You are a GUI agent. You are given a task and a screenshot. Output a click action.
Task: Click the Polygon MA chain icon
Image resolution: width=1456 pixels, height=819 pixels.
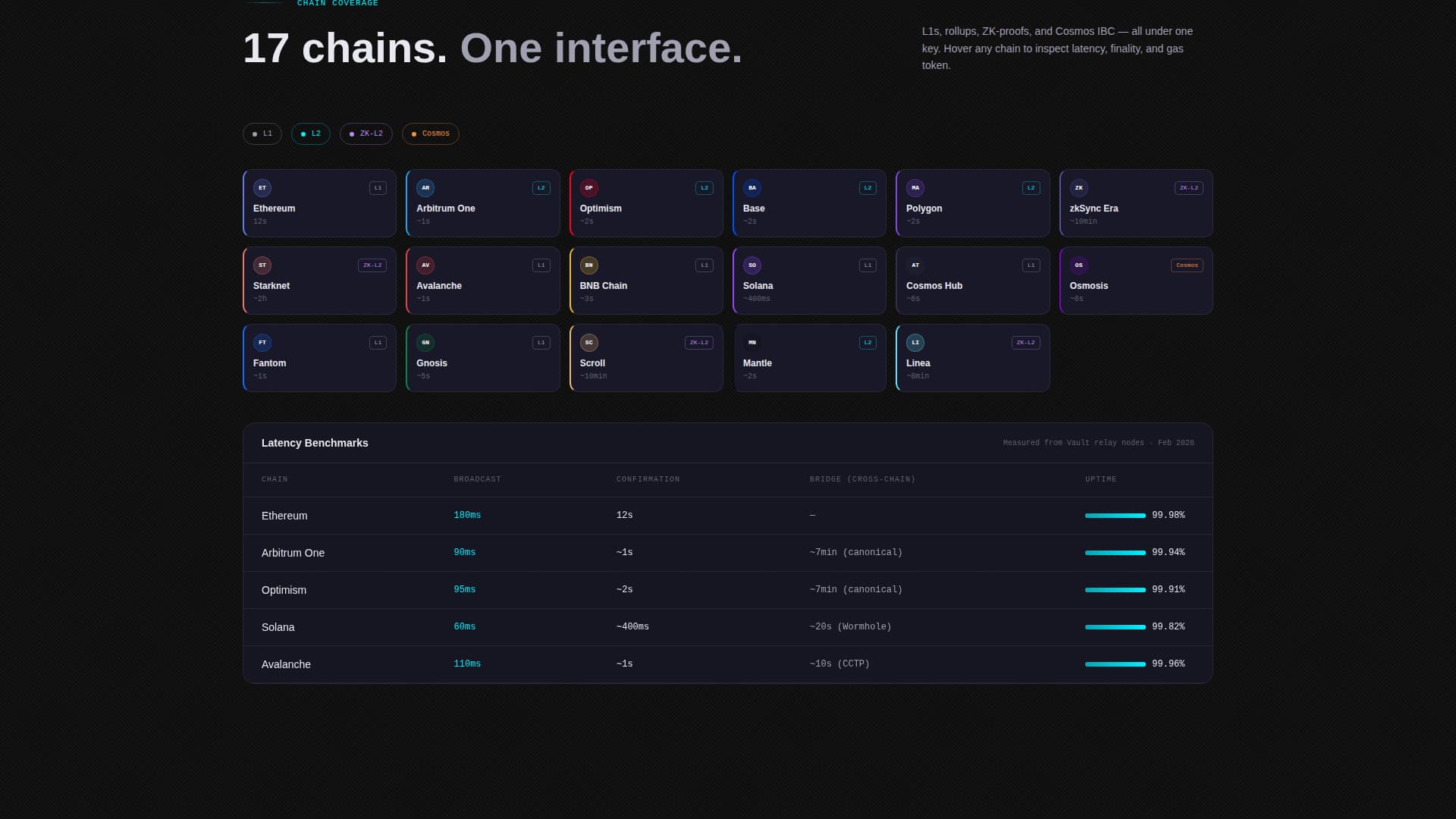click(915, 188)
